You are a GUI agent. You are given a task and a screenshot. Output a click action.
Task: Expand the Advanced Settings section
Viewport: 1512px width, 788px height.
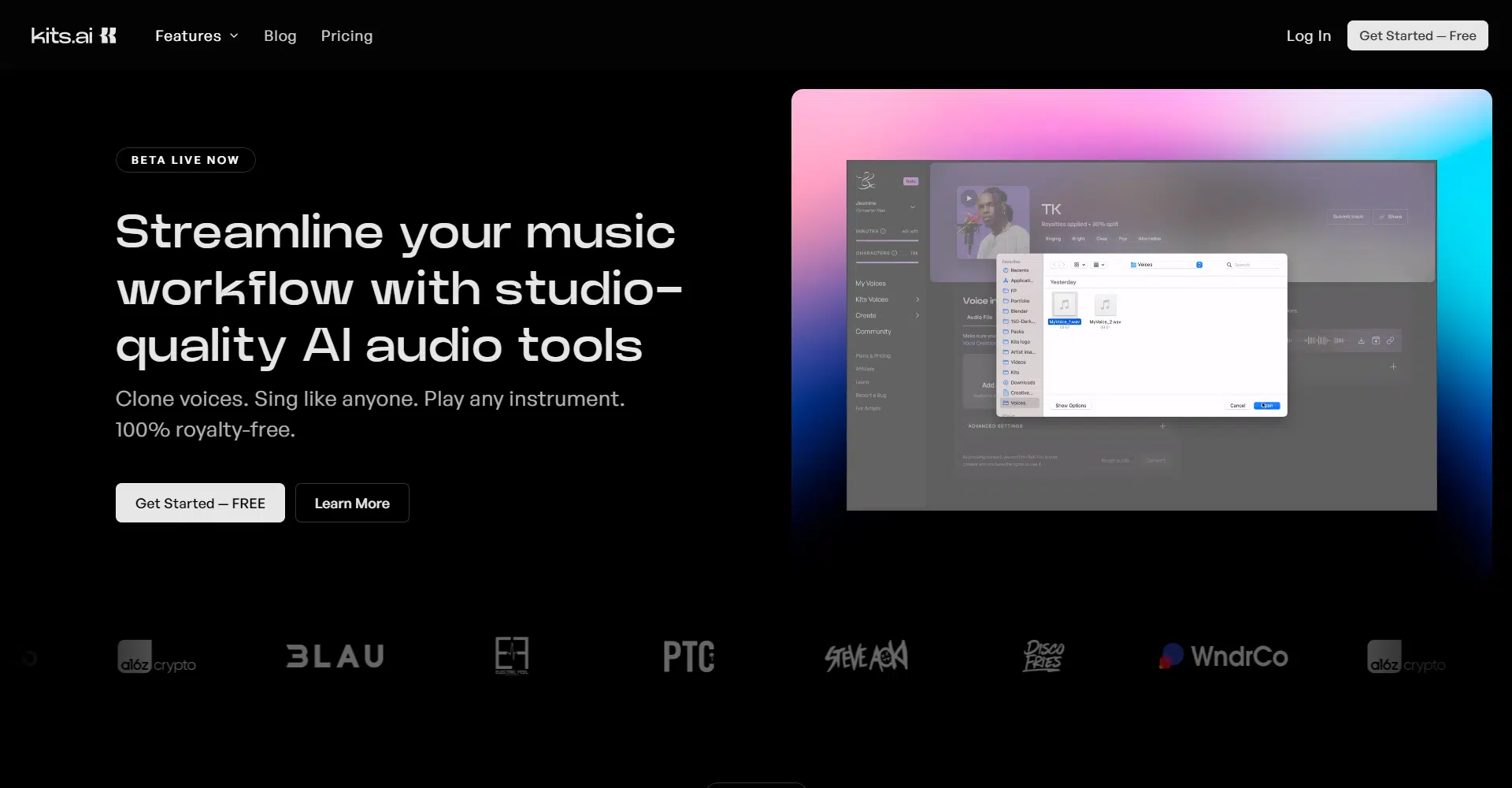(1162, 426)
